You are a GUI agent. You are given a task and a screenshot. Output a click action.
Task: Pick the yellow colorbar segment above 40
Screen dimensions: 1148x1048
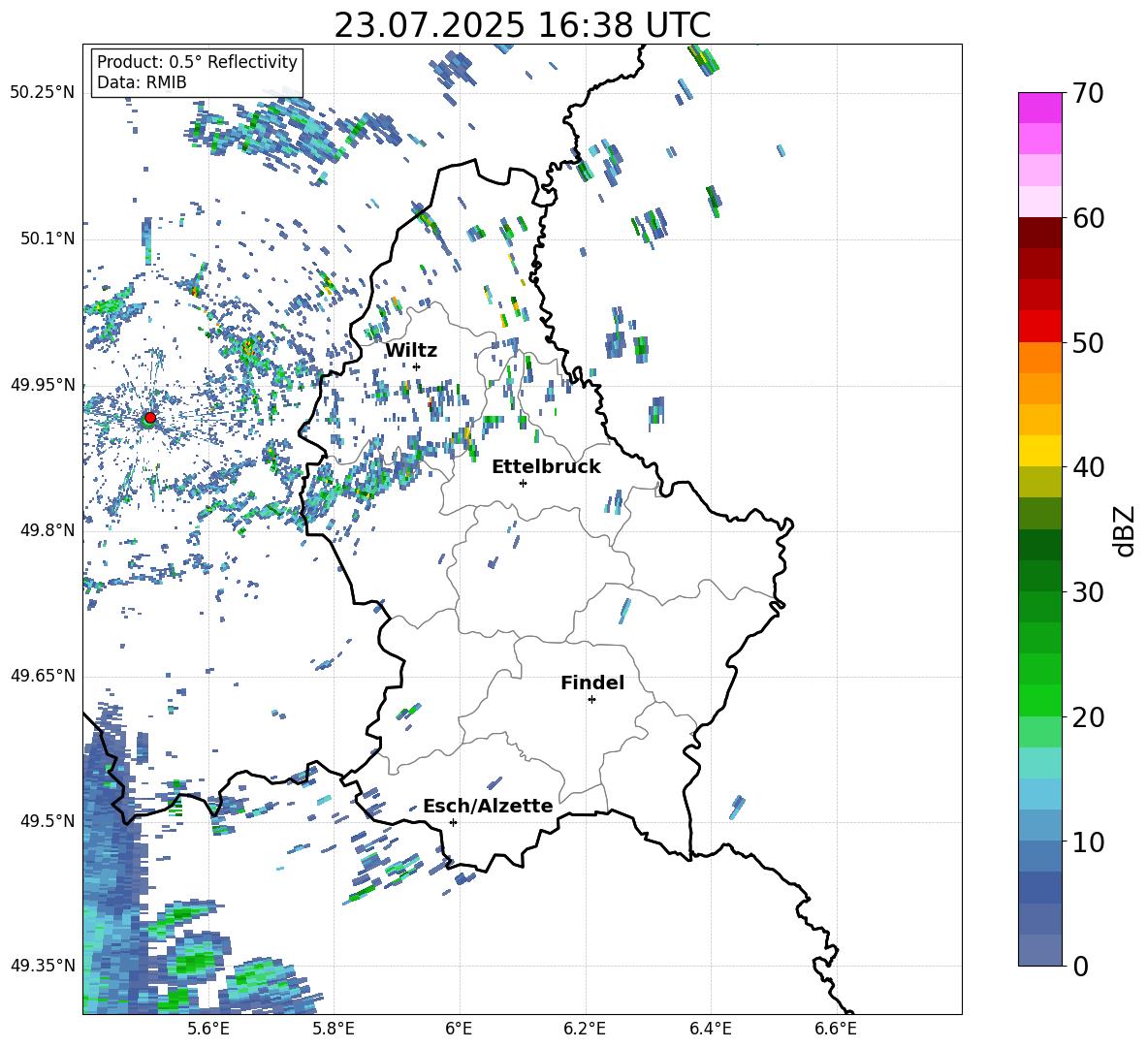pos(1040,451)
